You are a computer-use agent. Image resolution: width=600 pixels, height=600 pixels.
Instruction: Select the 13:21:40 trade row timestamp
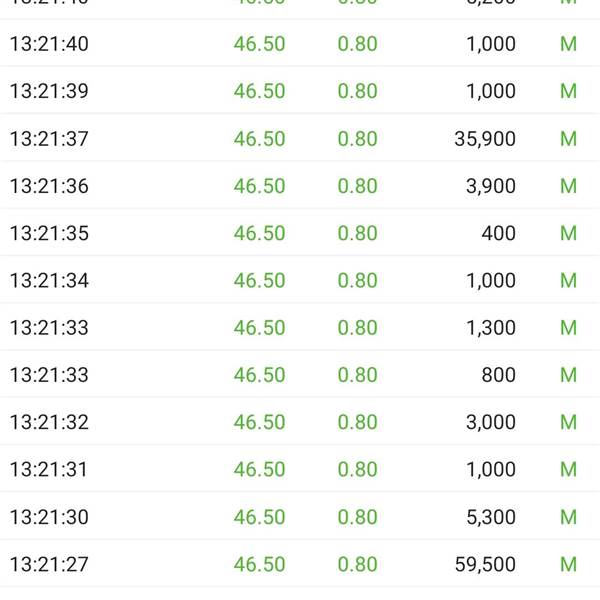(49, 44)
